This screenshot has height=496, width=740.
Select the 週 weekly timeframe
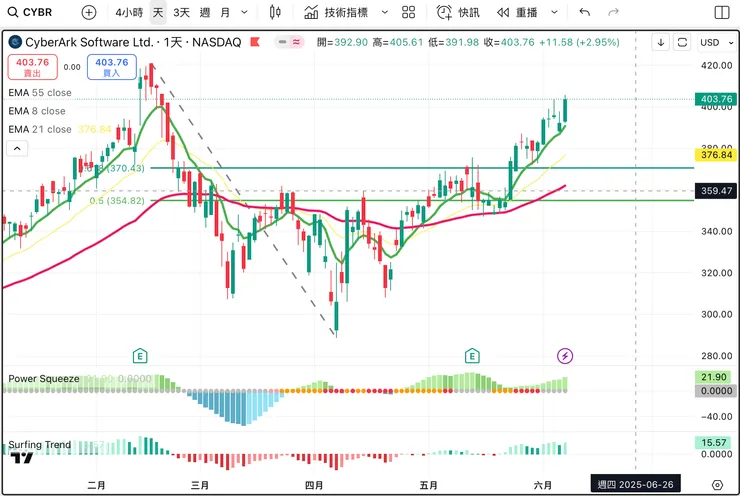(x=205, y=12)
